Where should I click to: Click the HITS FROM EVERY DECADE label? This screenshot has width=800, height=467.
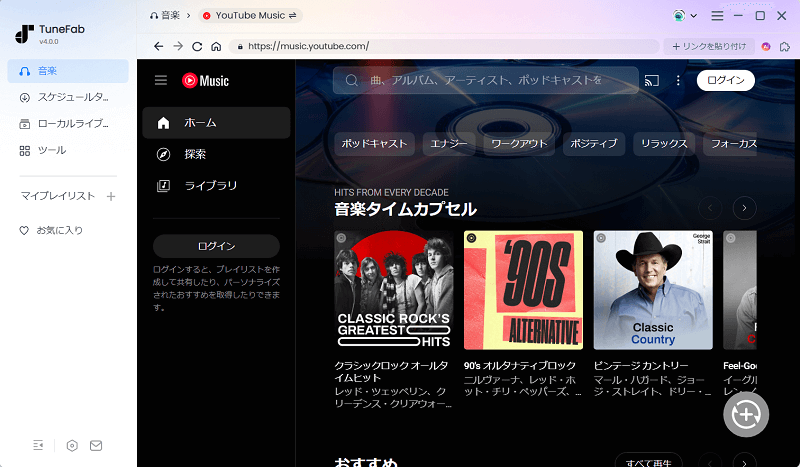click(391, 192)
